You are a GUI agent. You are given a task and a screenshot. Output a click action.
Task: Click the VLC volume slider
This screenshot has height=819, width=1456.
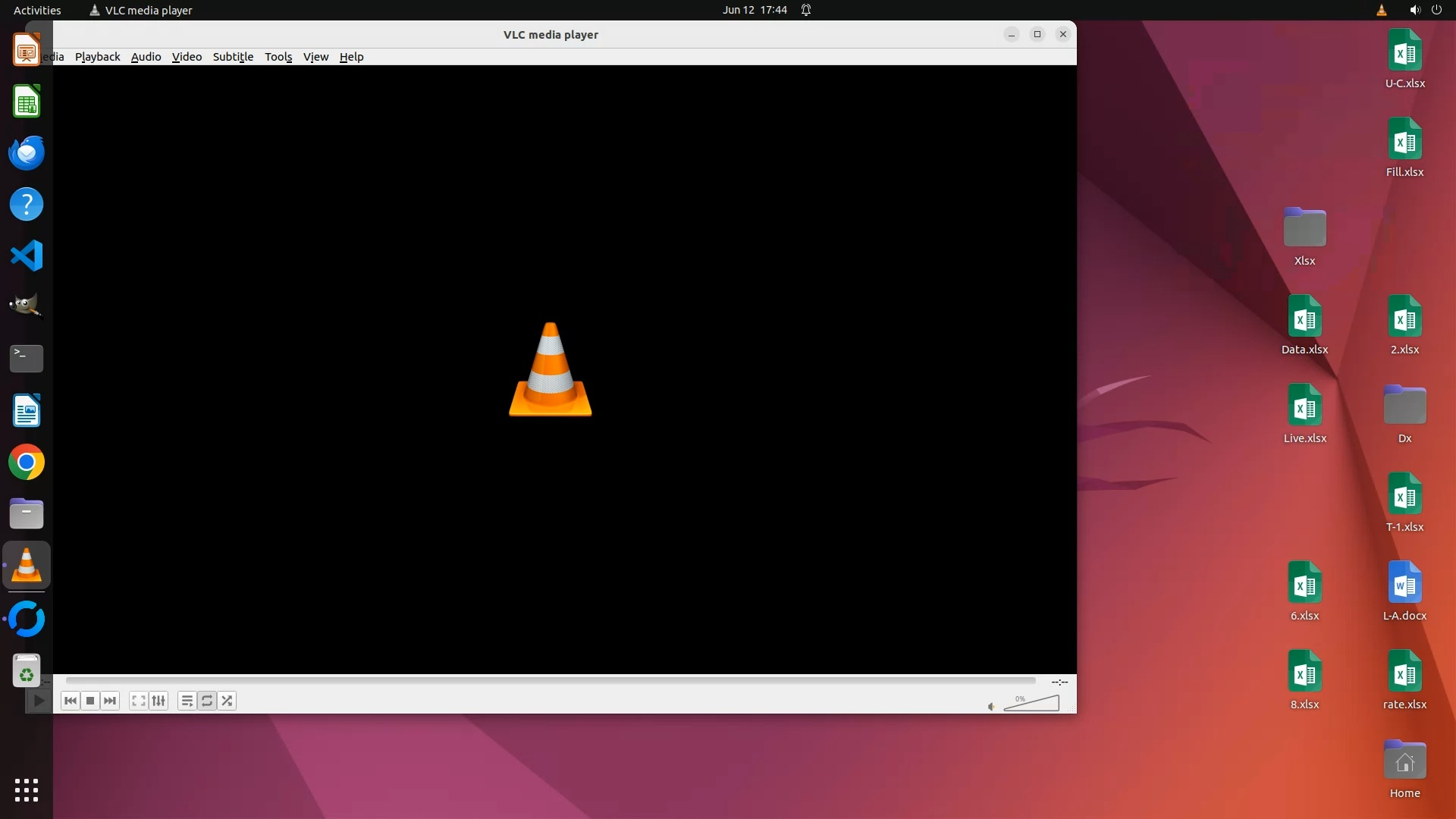pyautogui.click(x=1032, y=704)
